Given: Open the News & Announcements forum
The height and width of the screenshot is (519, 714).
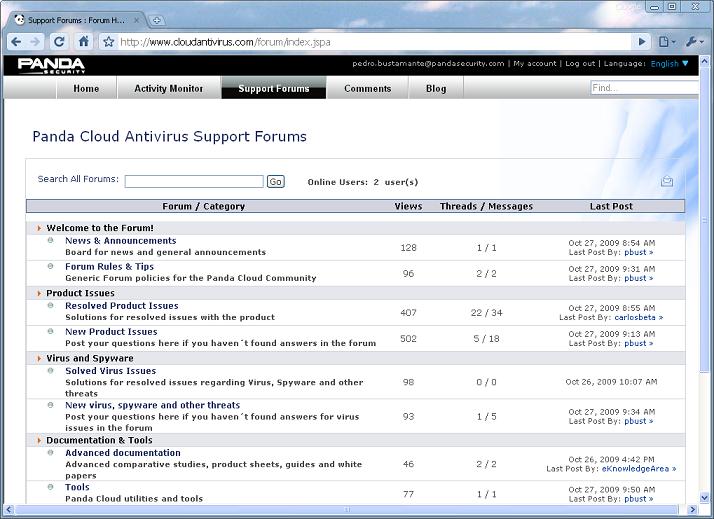Looking at the screenshot, I should 121,240.
